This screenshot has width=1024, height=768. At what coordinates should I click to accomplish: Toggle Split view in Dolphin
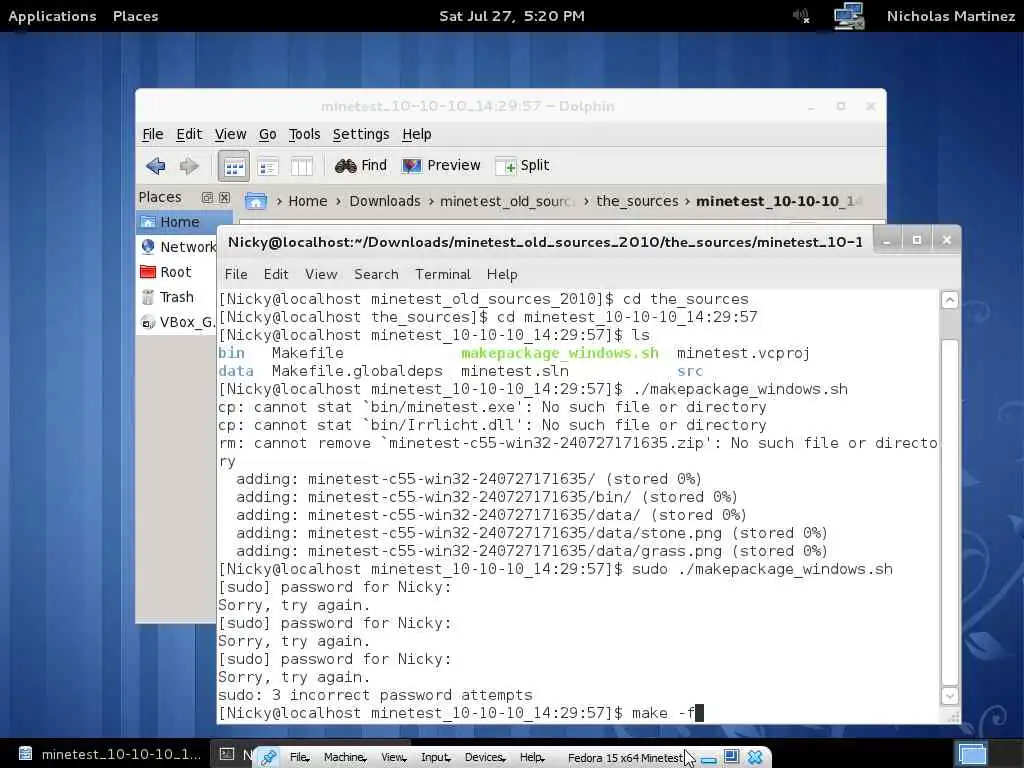[522, 166]
